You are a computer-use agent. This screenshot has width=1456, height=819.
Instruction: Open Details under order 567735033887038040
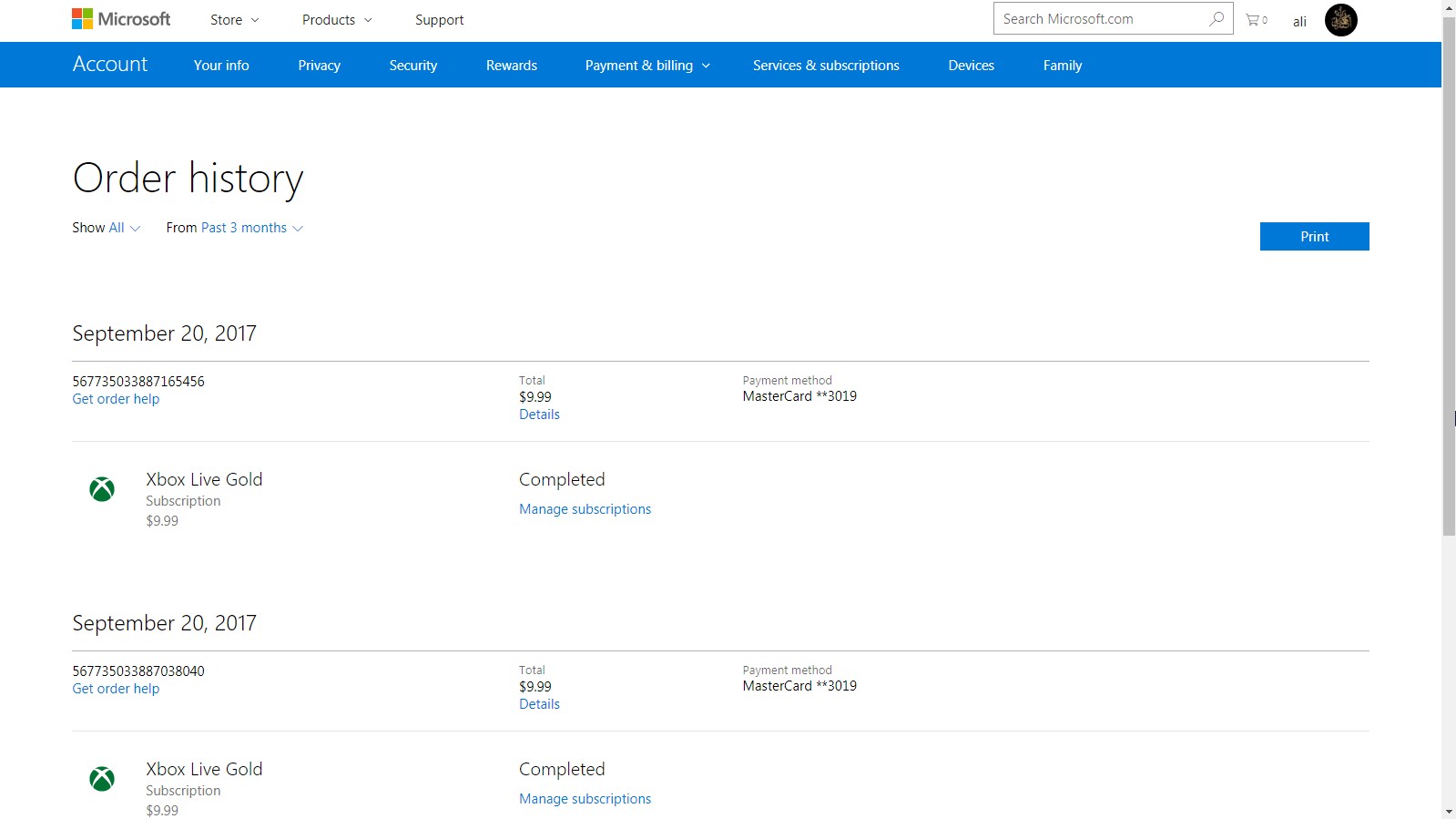(x=539, y=704)
